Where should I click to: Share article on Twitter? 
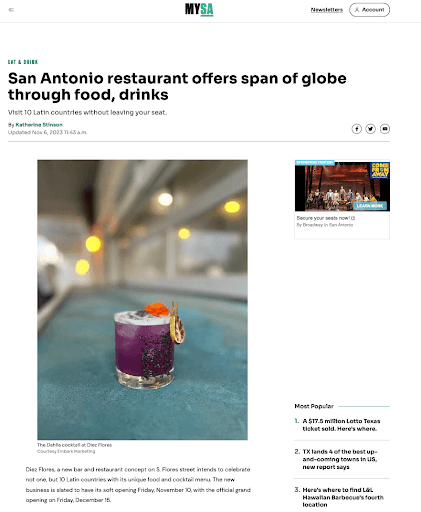[370, 129]
